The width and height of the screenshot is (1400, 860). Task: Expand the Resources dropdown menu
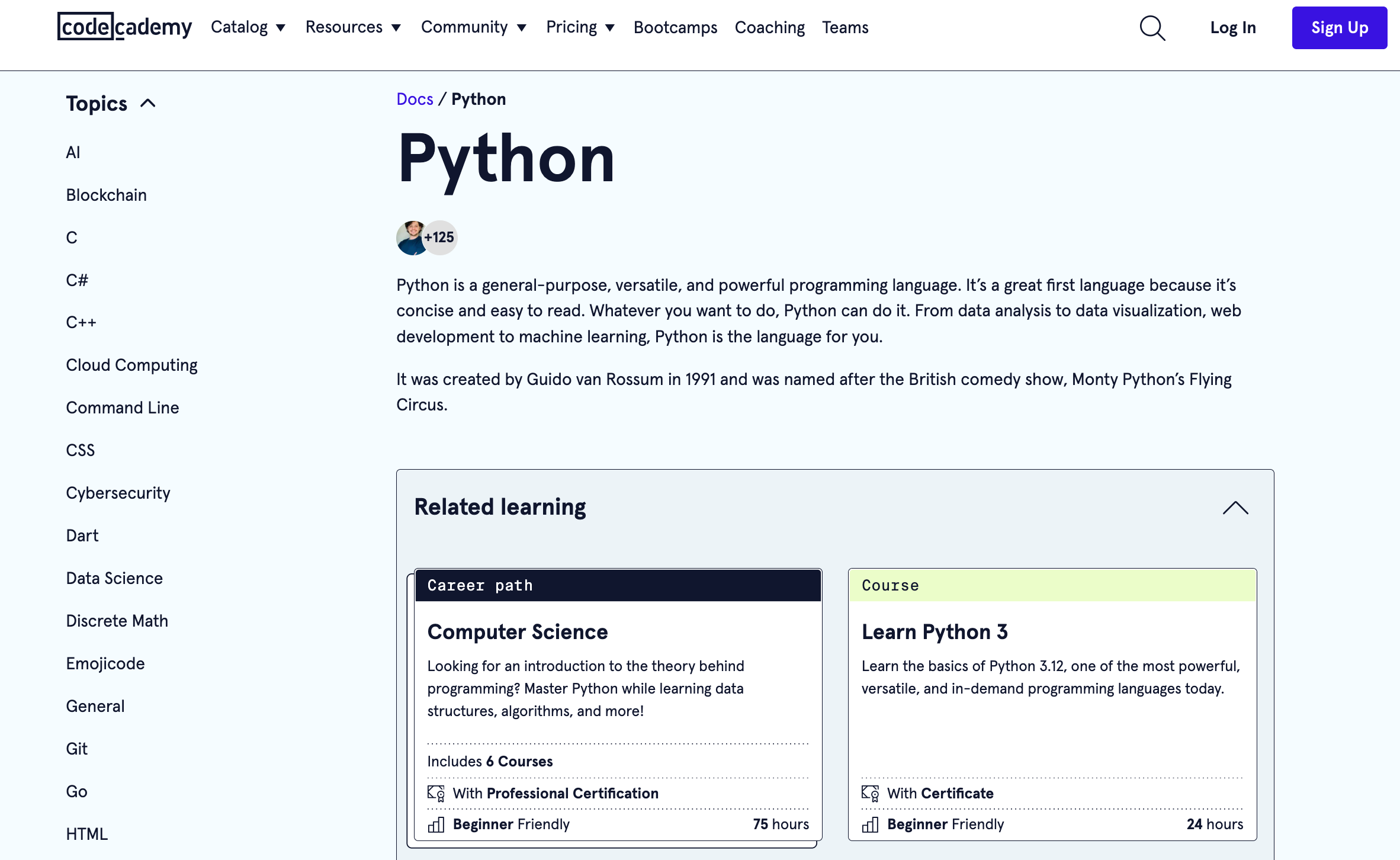click(353, 27)
